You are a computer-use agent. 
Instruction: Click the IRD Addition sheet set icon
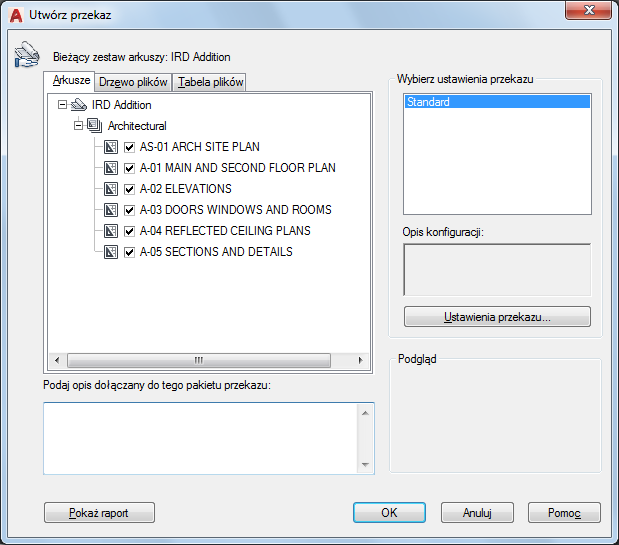79,105
